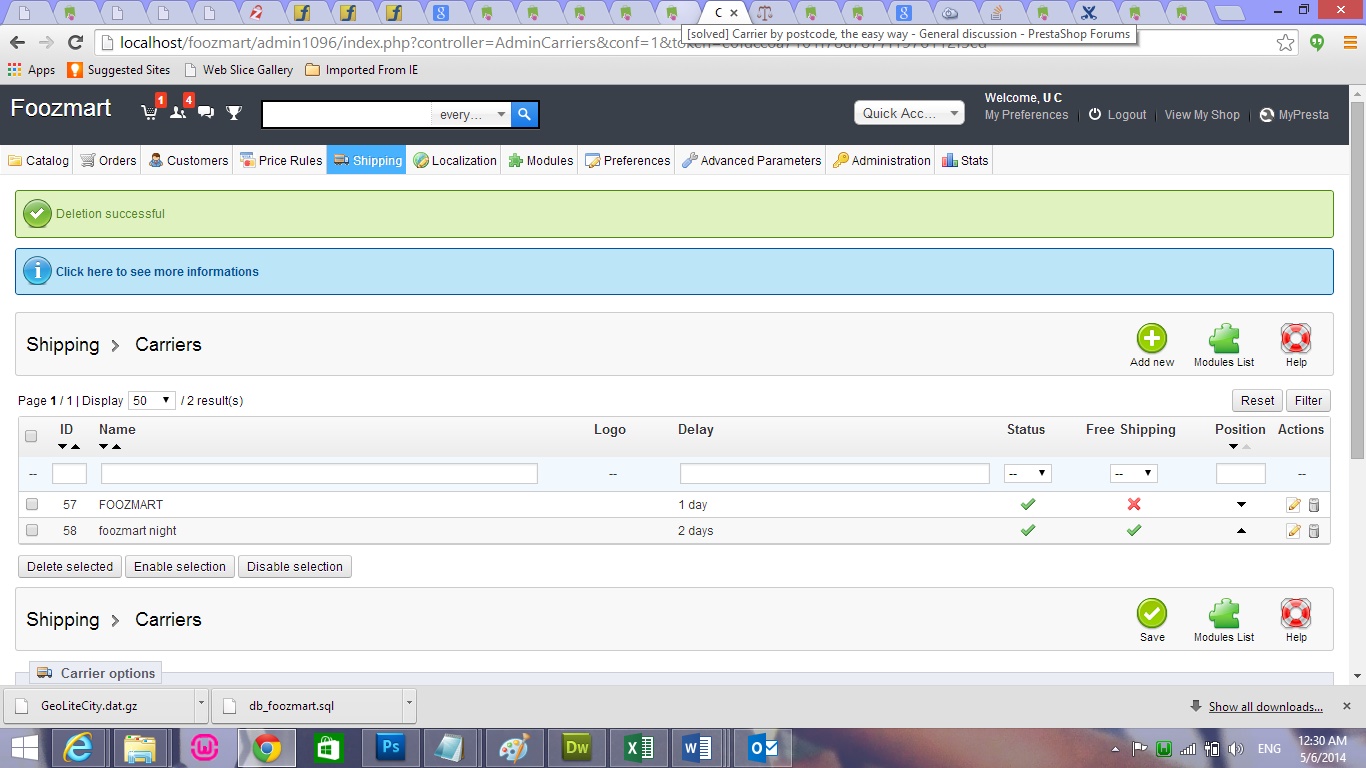This screenshot has height=768, width=1366.
Task: Delete the foozmart night carrier
Action: pyautogui.click(x=1314, y=531)
